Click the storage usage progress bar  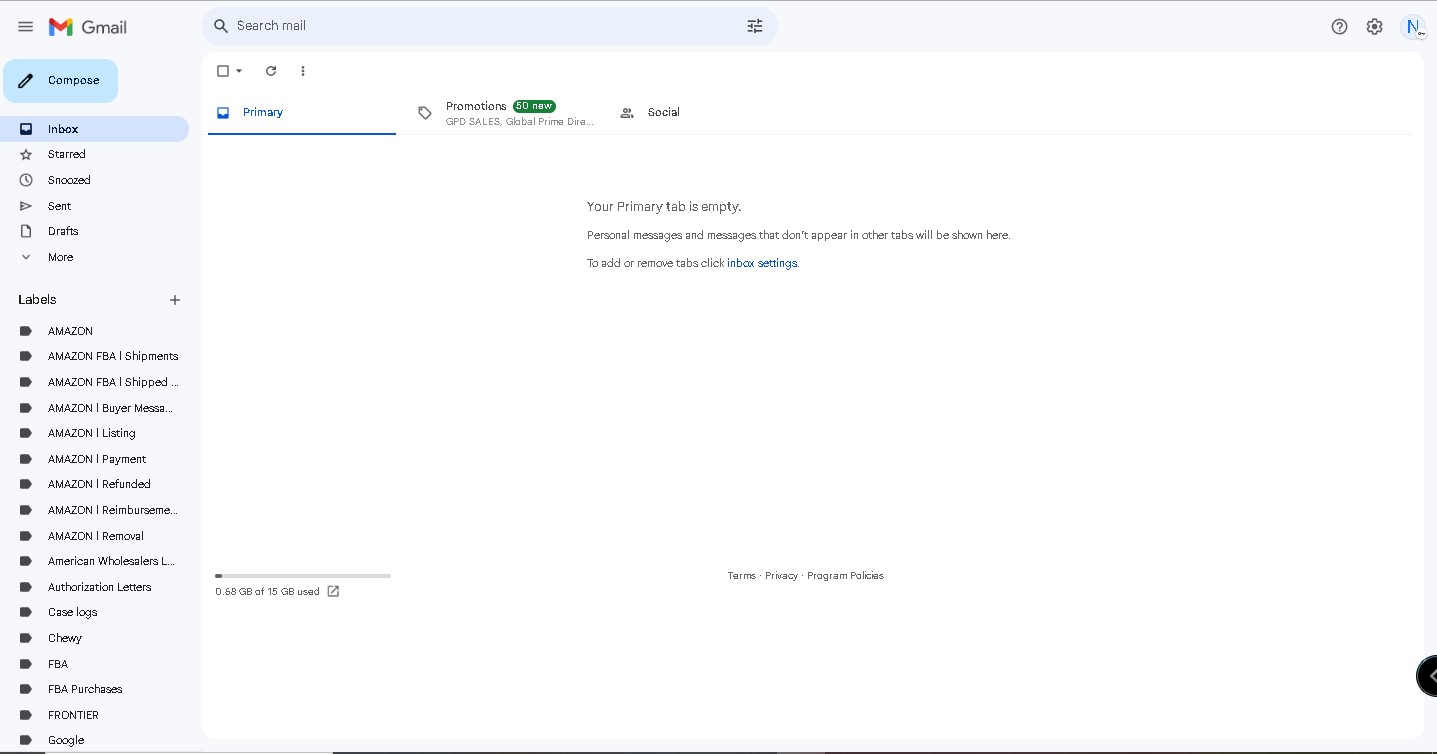(x=303, y=576)
